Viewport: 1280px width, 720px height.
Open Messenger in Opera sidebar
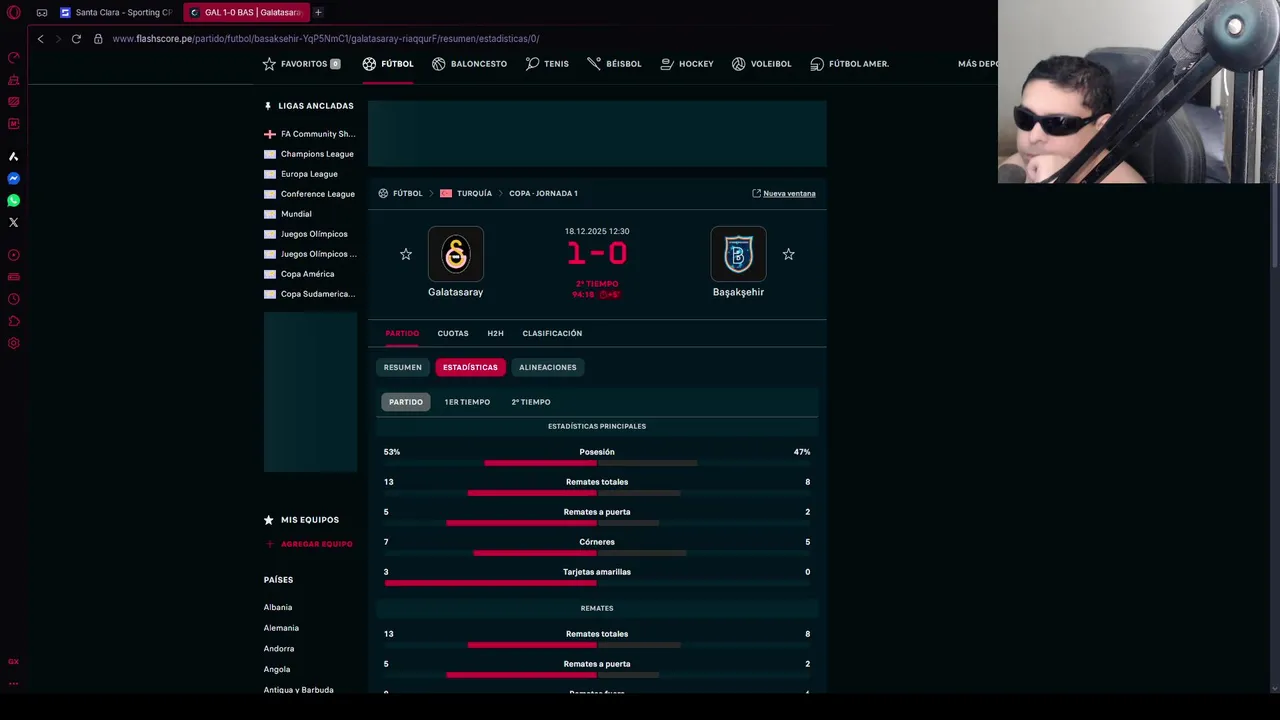[14, 179]
